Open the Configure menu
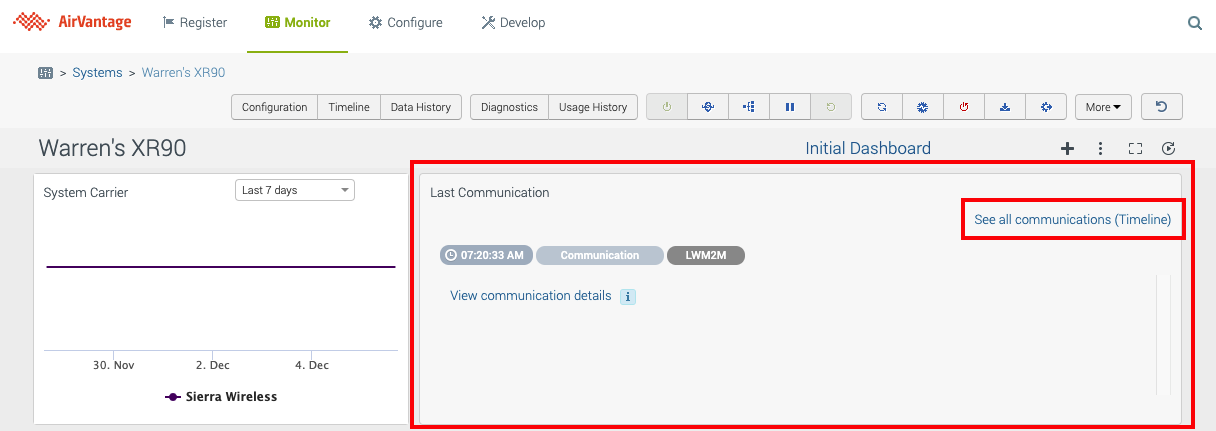The height and width of the screenshot is (431, 1216). 406,23
